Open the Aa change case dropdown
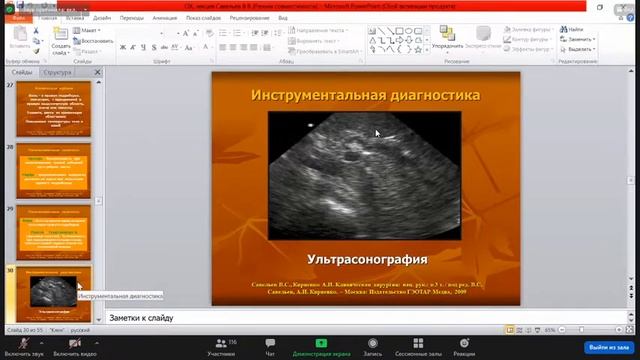This screenshot has width=640, height=360. [x=189, y=48]
